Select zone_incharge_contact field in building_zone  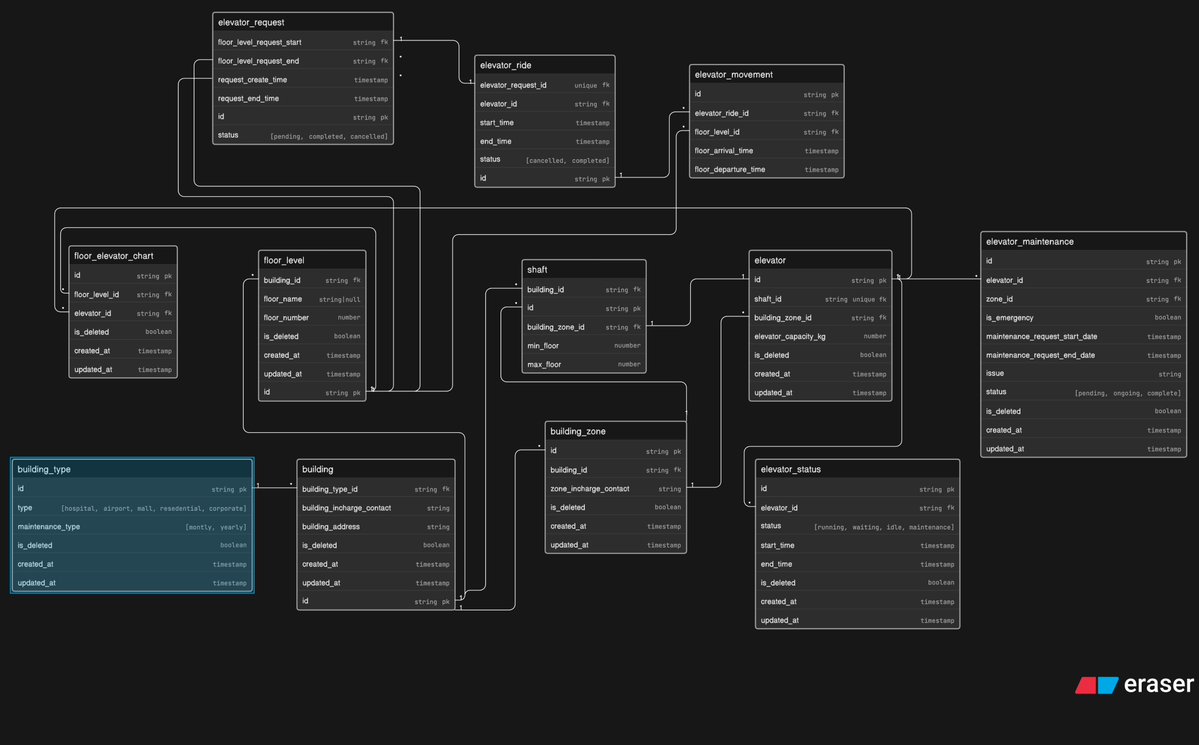coord(616,489)
